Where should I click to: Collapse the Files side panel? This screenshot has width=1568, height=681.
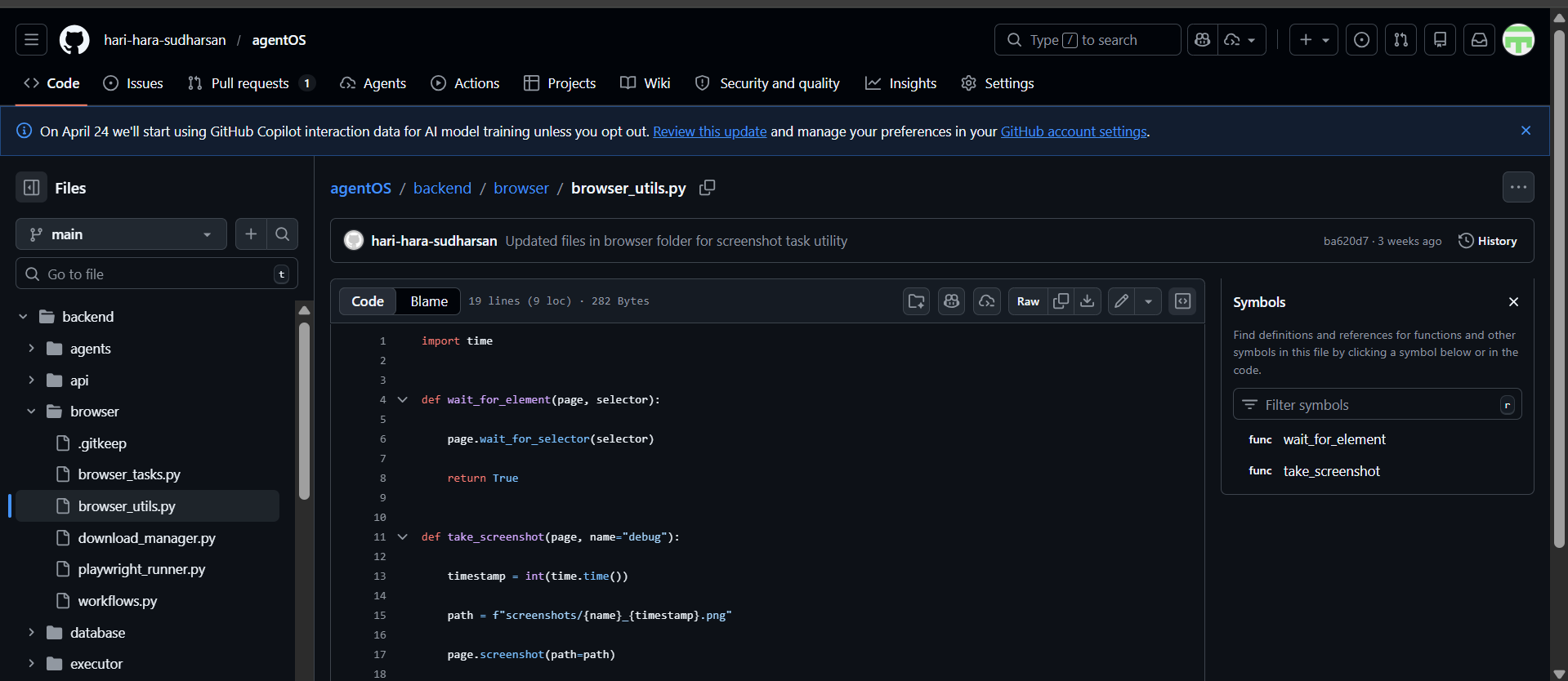pyautogui.click(x=32, y=188)
